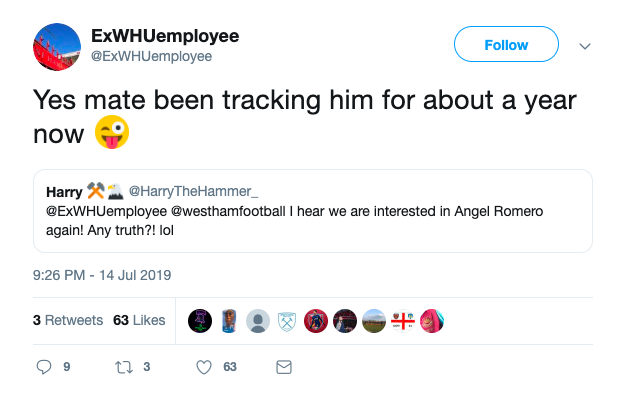Open the green field landscape liker avatar

tap(373, 321)
